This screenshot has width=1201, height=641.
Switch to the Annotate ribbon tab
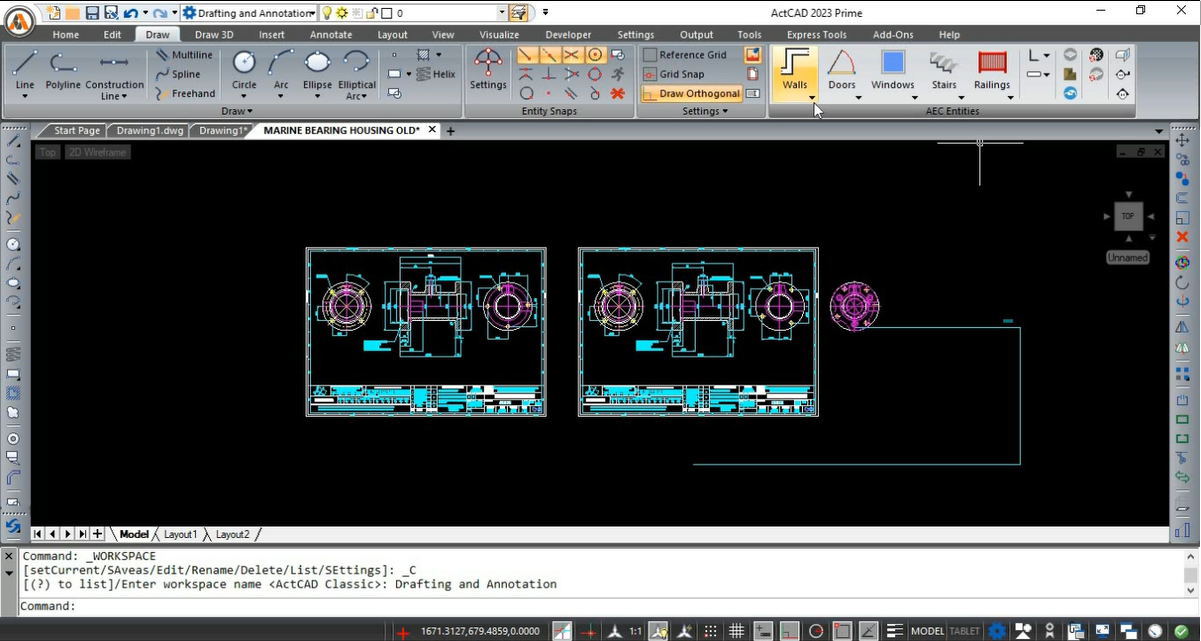pyautogui.click(x=330, y=33)
